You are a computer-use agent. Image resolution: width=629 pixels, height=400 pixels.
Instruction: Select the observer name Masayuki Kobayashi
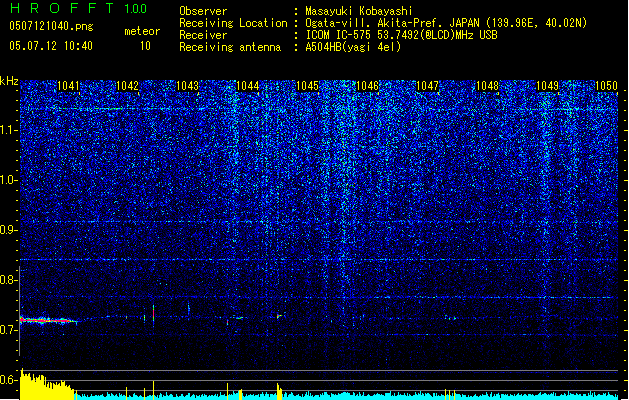pyautogui.click(x=359, y=11)
